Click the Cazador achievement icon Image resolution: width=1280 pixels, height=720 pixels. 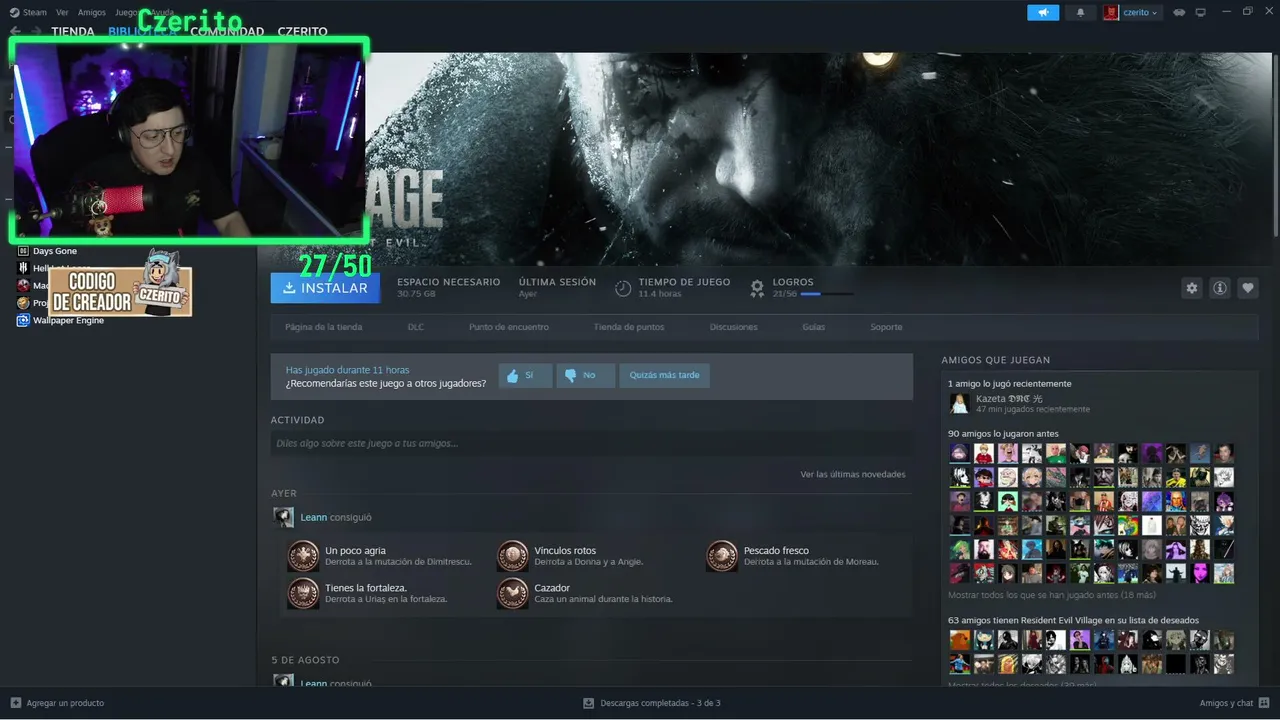(x=513, y=594)
